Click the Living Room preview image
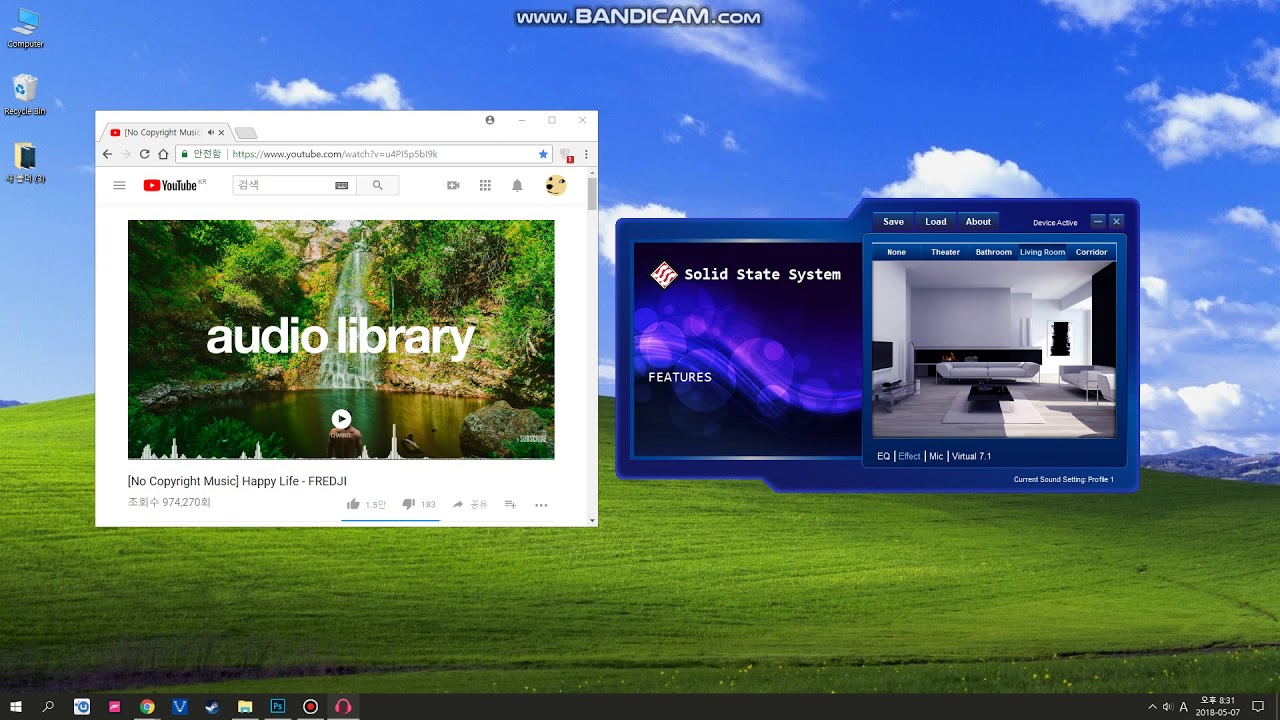 pyautogui.click(x=994, y=349)
